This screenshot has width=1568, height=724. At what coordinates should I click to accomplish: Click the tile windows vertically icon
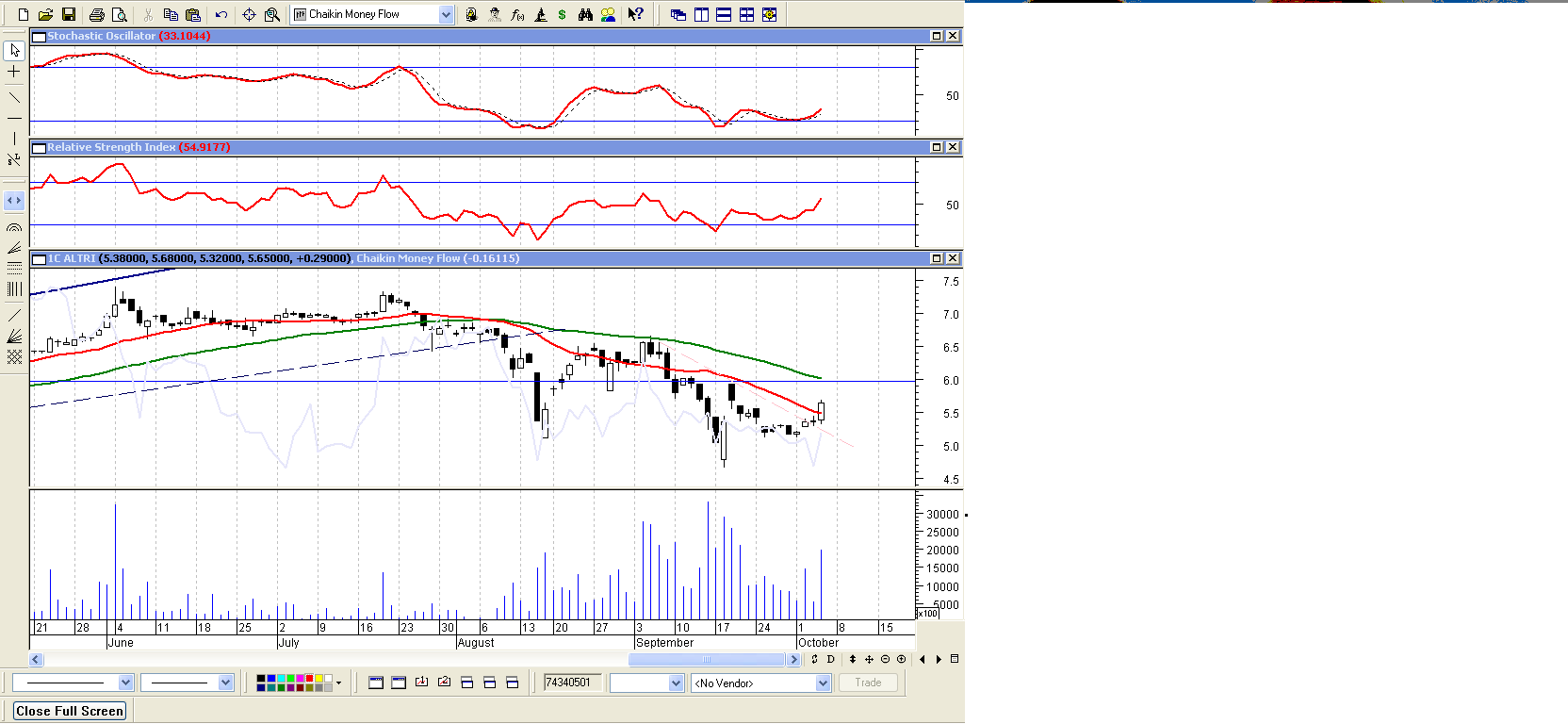point(701,14)
